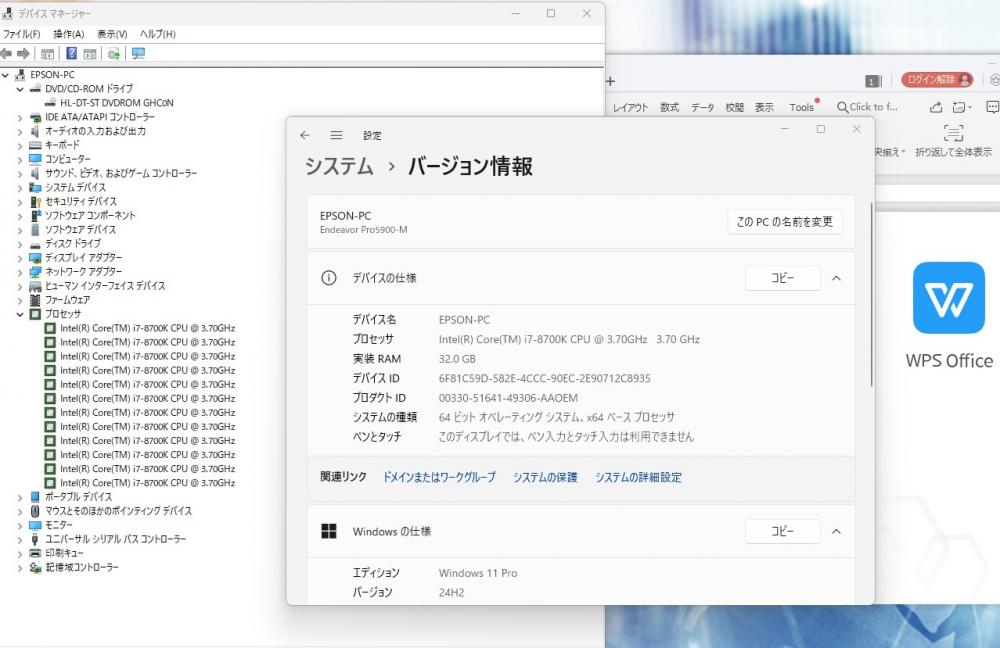
Task: Switch to the レイアウト tab in WPS
Action: (x=630, y=107)
